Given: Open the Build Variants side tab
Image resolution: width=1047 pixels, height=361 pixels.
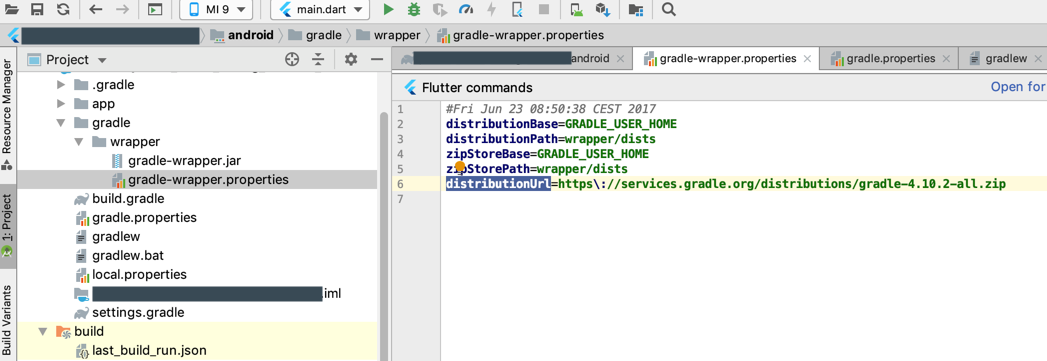Looking at the screenshot, I should [7, 319].
